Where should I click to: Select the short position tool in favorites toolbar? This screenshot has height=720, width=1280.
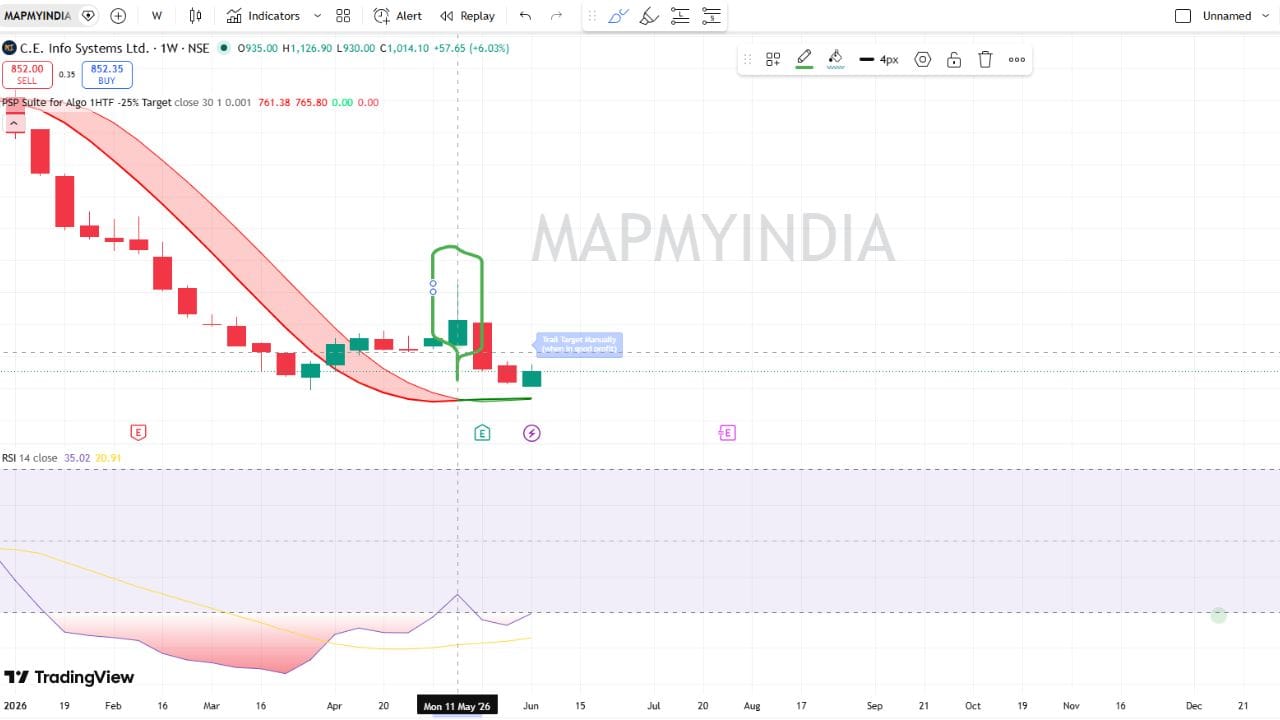tap(711, 16)
